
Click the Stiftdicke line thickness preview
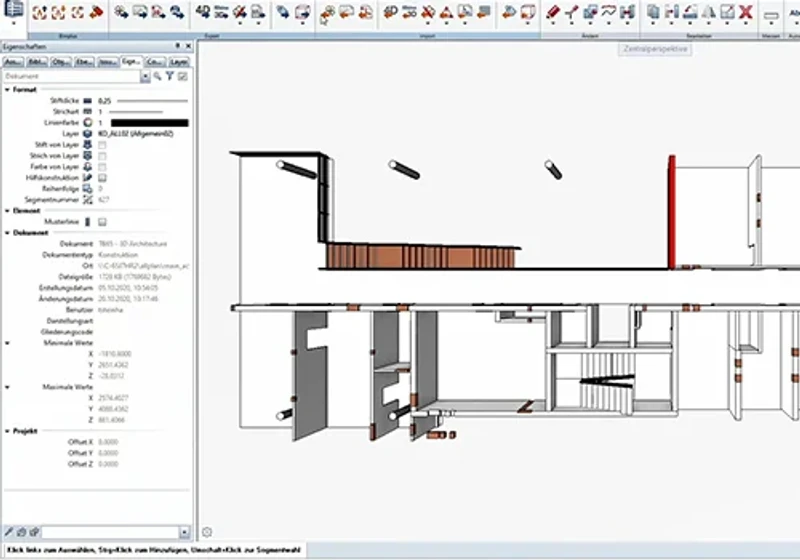click(153, 101)
